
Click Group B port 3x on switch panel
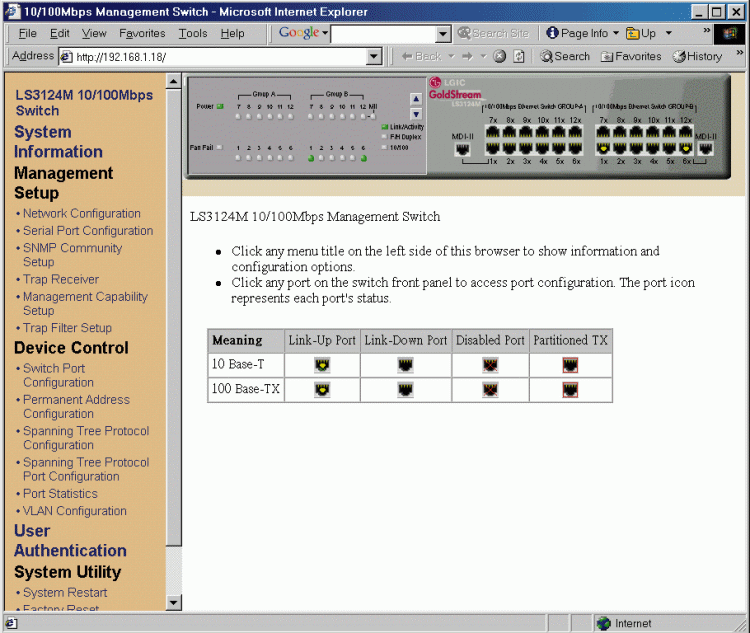[x=636, y=148]
